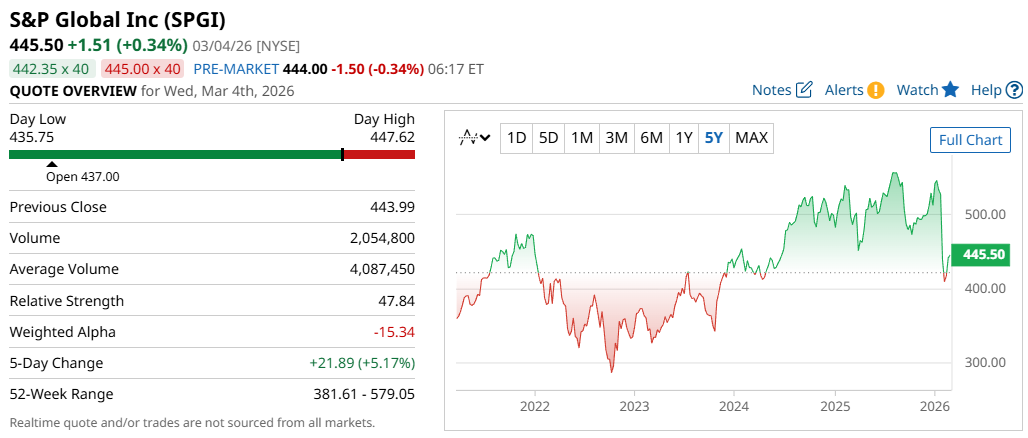
Task: Select the 5D chart range
Action: click(x=548, y=138)
